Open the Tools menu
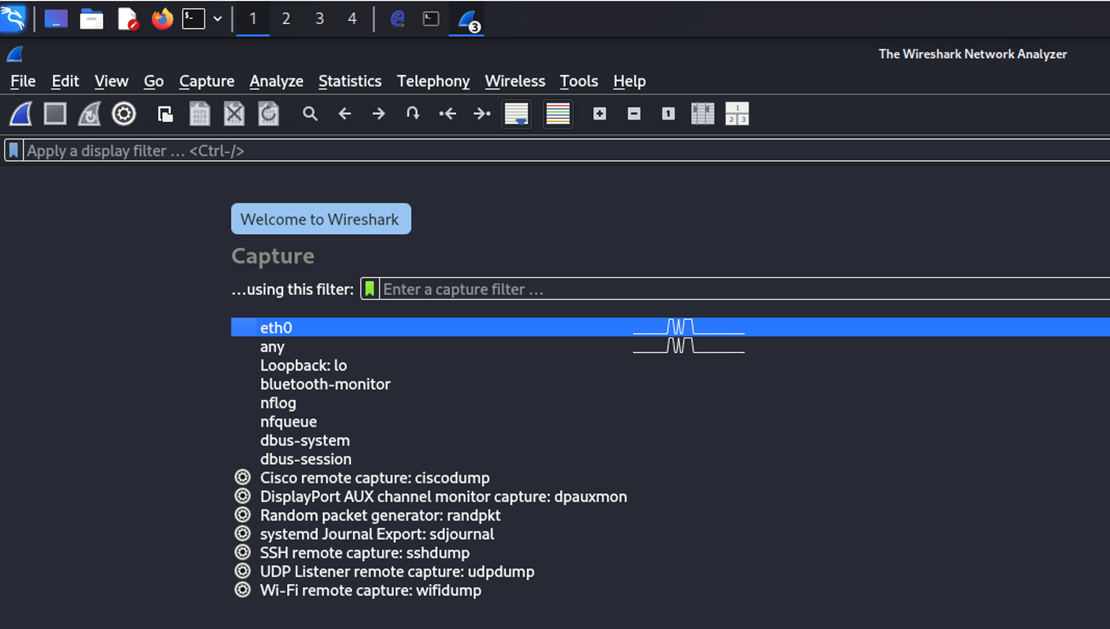Image resolution: width=1110 pixels, height=629 pixels. click(x=579, y=81)
